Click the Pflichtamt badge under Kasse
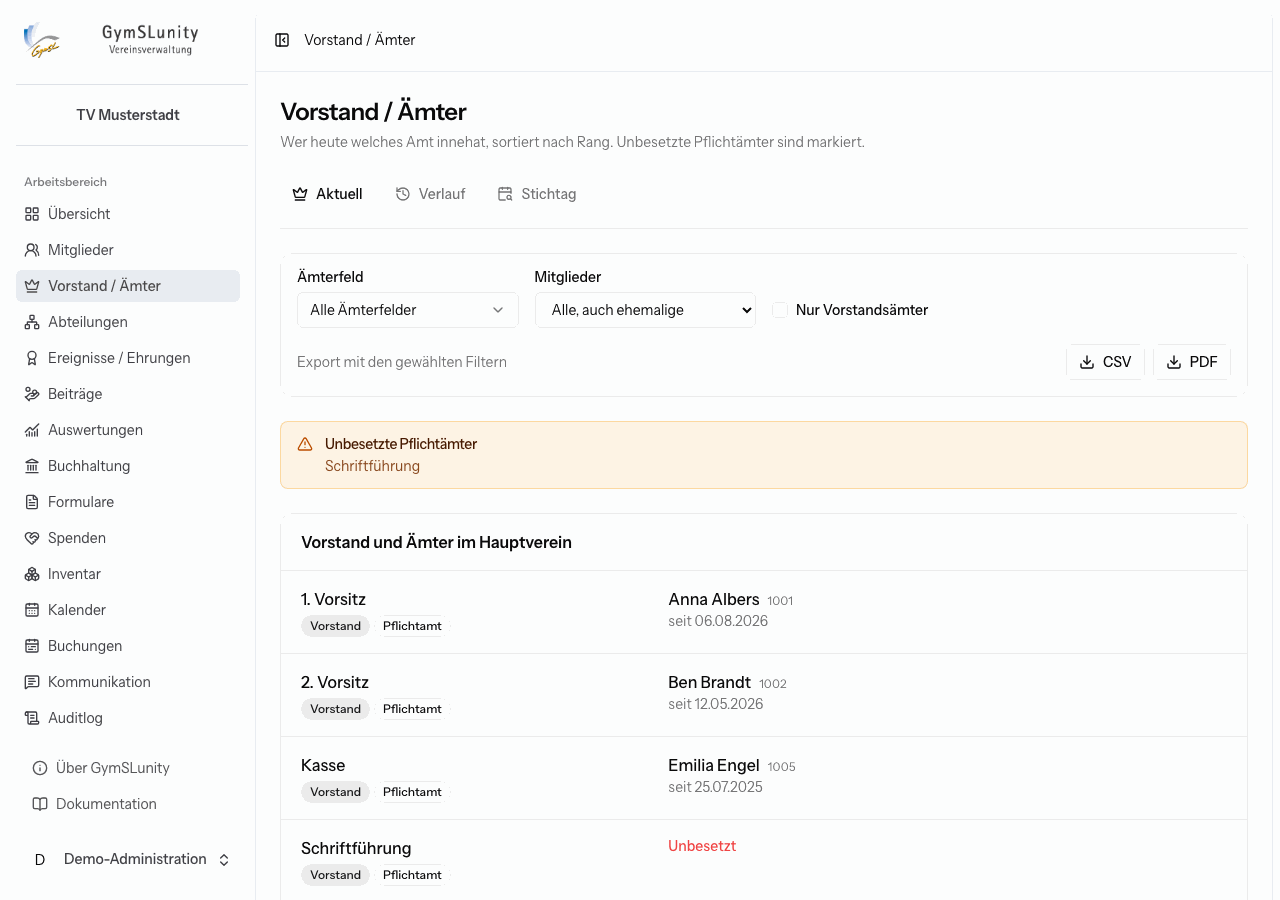Viewport: 1280px width, 900px height. 412,792
